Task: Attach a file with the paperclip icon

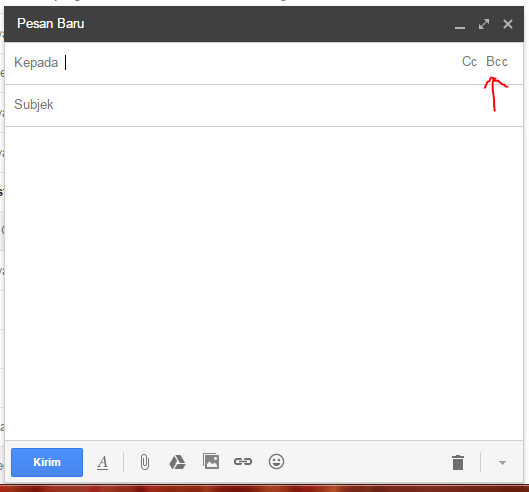Action: click(145, 462)
